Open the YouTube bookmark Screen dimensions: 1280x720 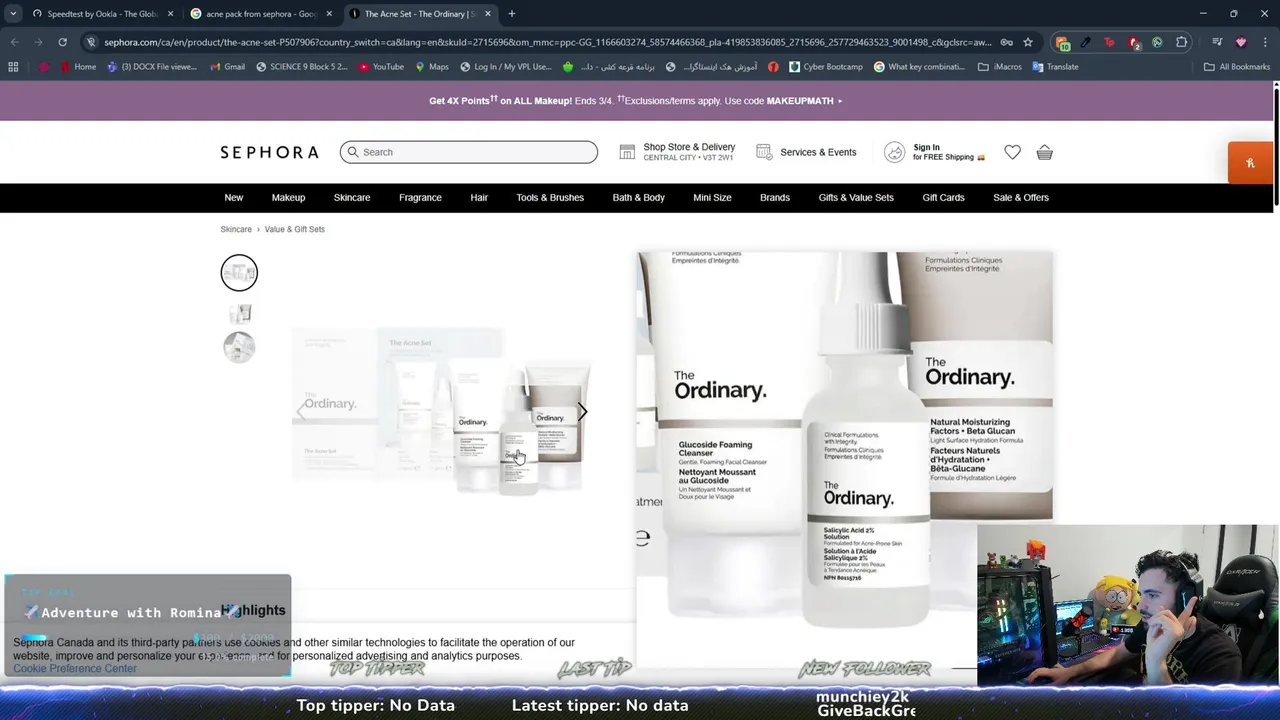[380, 67]
